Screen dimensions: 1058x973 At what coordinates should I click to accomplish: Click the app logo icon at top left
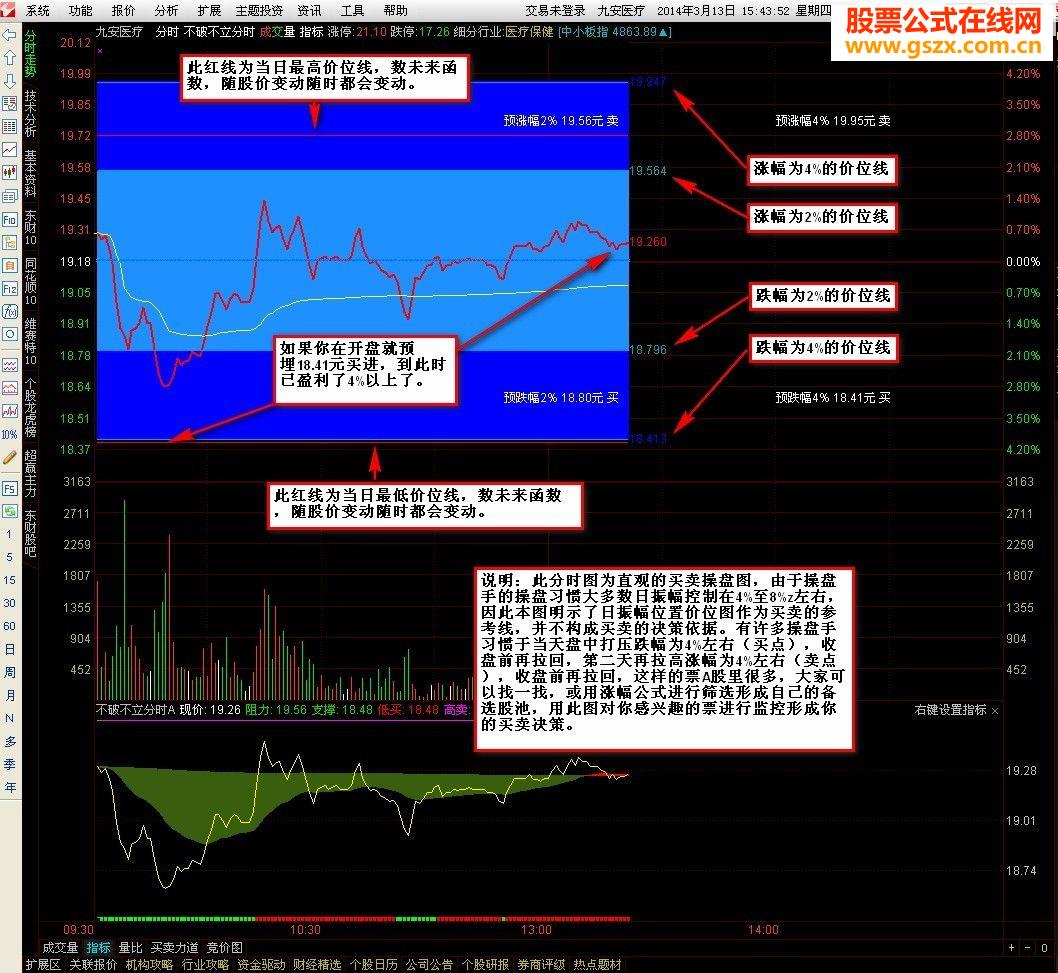(7, 9)
